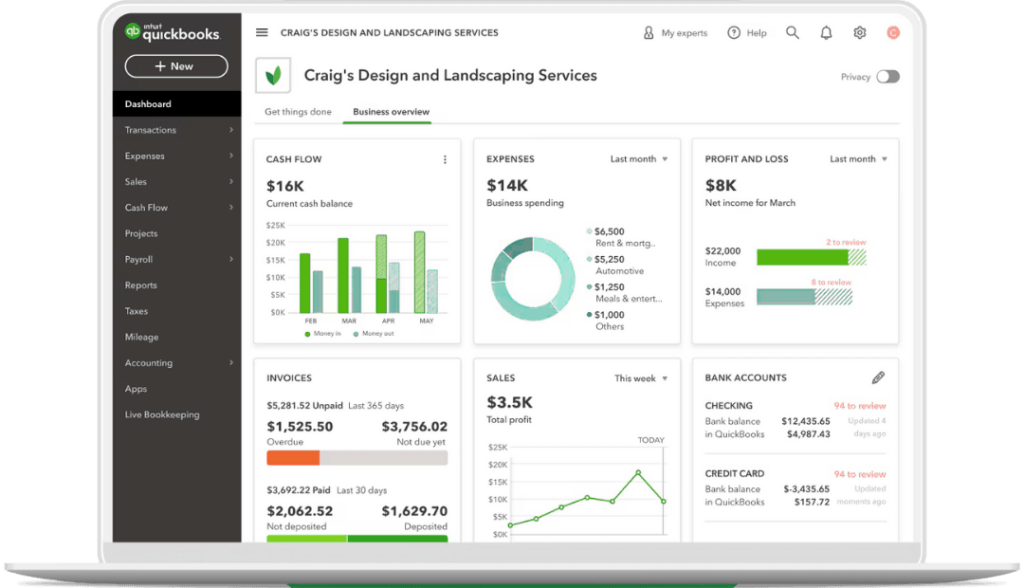
Task: Open search with the magnifier icon
Action: tap(792, 32)
